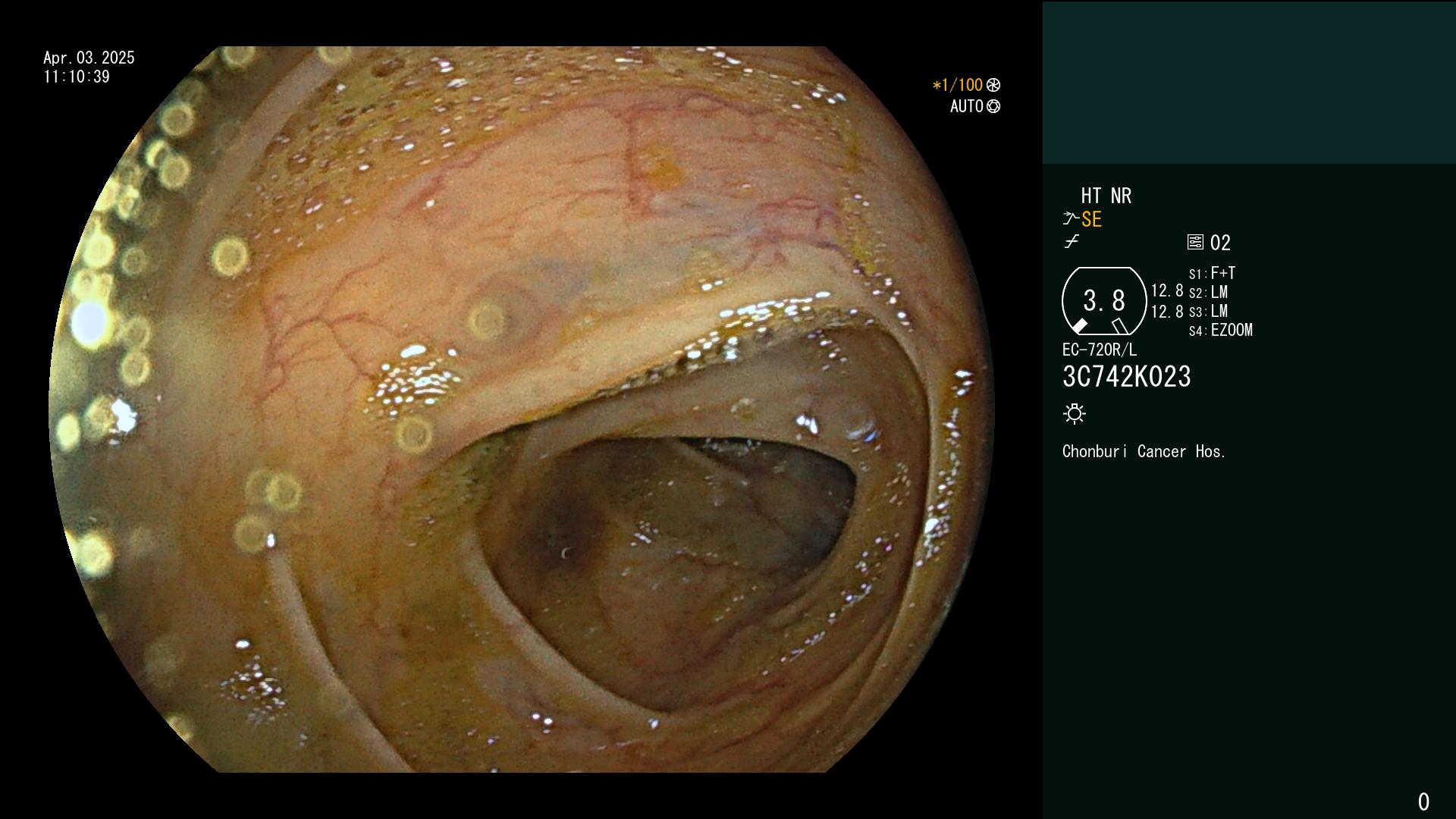
Task: Select the S4: EZOOM switch assignment
Action: point(1221,330)
